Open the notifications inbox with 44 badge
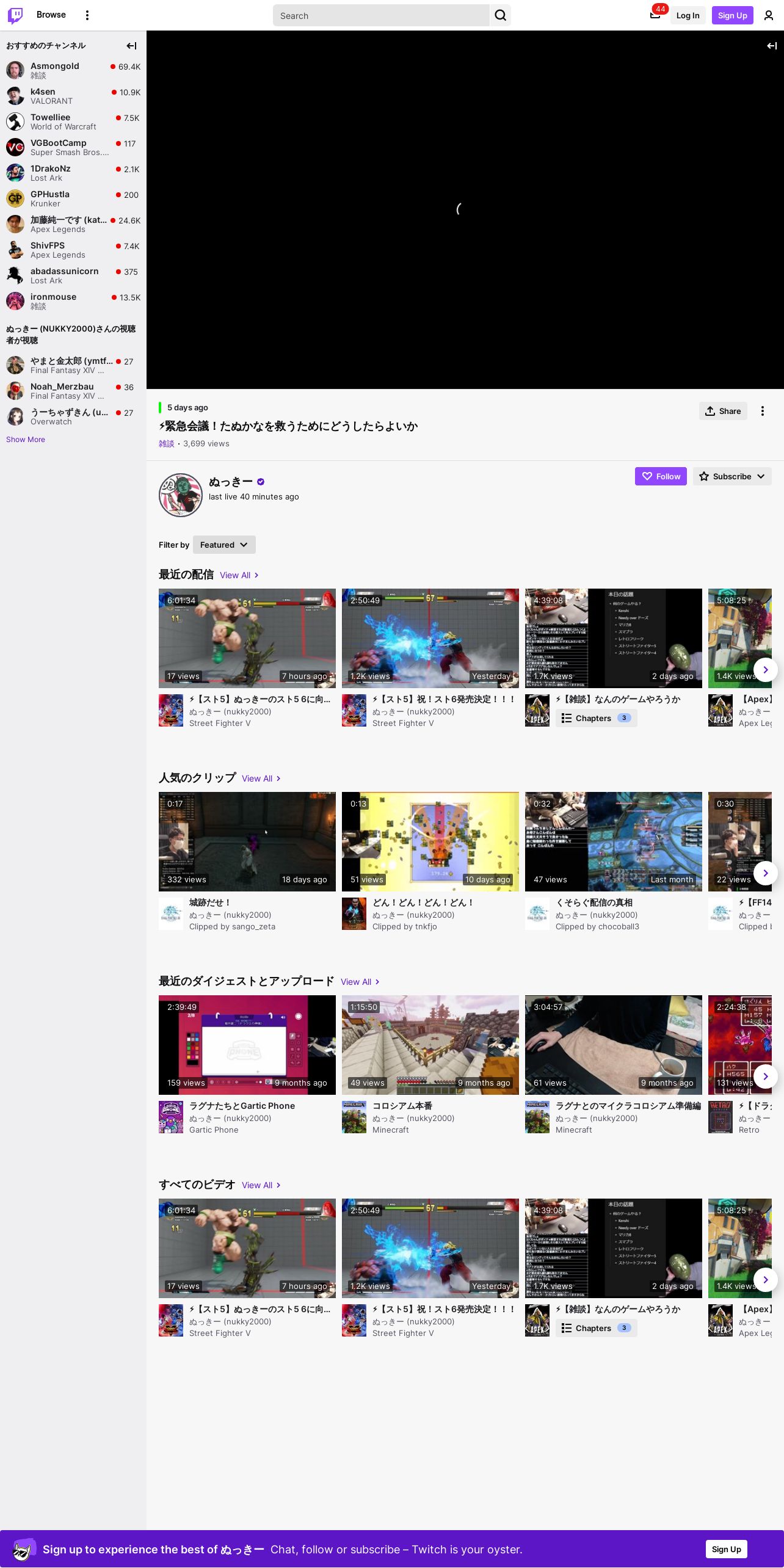The width and height of the screenshot is (784, 1568). 655,15
